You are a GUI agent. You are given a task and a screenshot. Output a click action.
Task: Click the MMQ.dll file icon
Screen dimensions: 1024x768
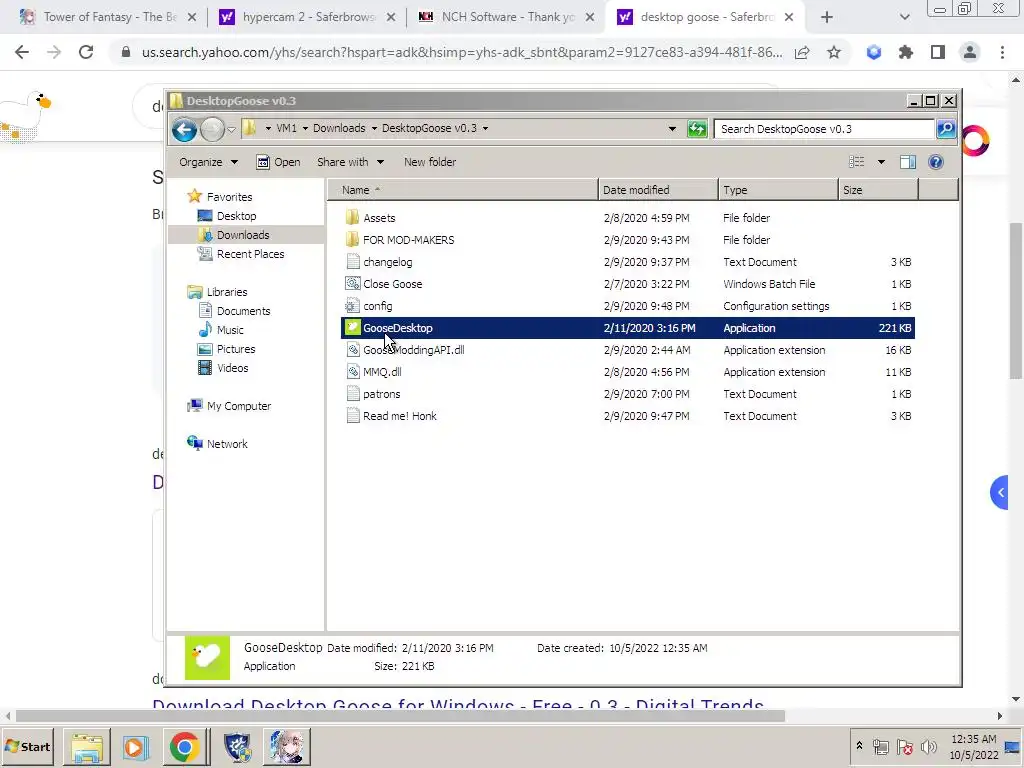tap(353, 372)
